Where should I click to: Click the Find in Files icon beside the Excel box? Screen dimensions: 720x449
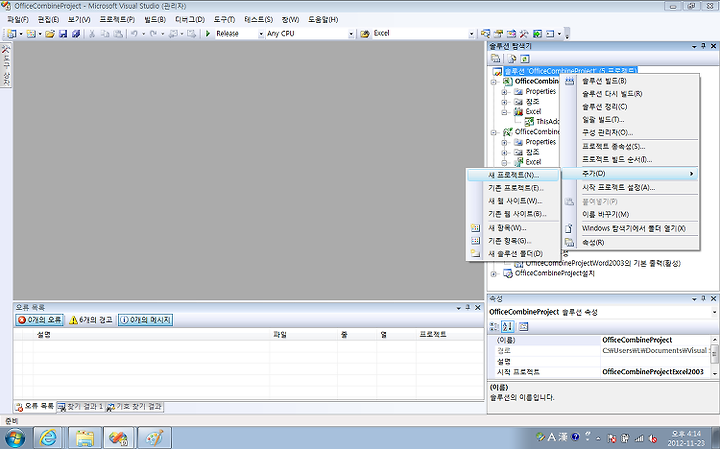[365, 34]
